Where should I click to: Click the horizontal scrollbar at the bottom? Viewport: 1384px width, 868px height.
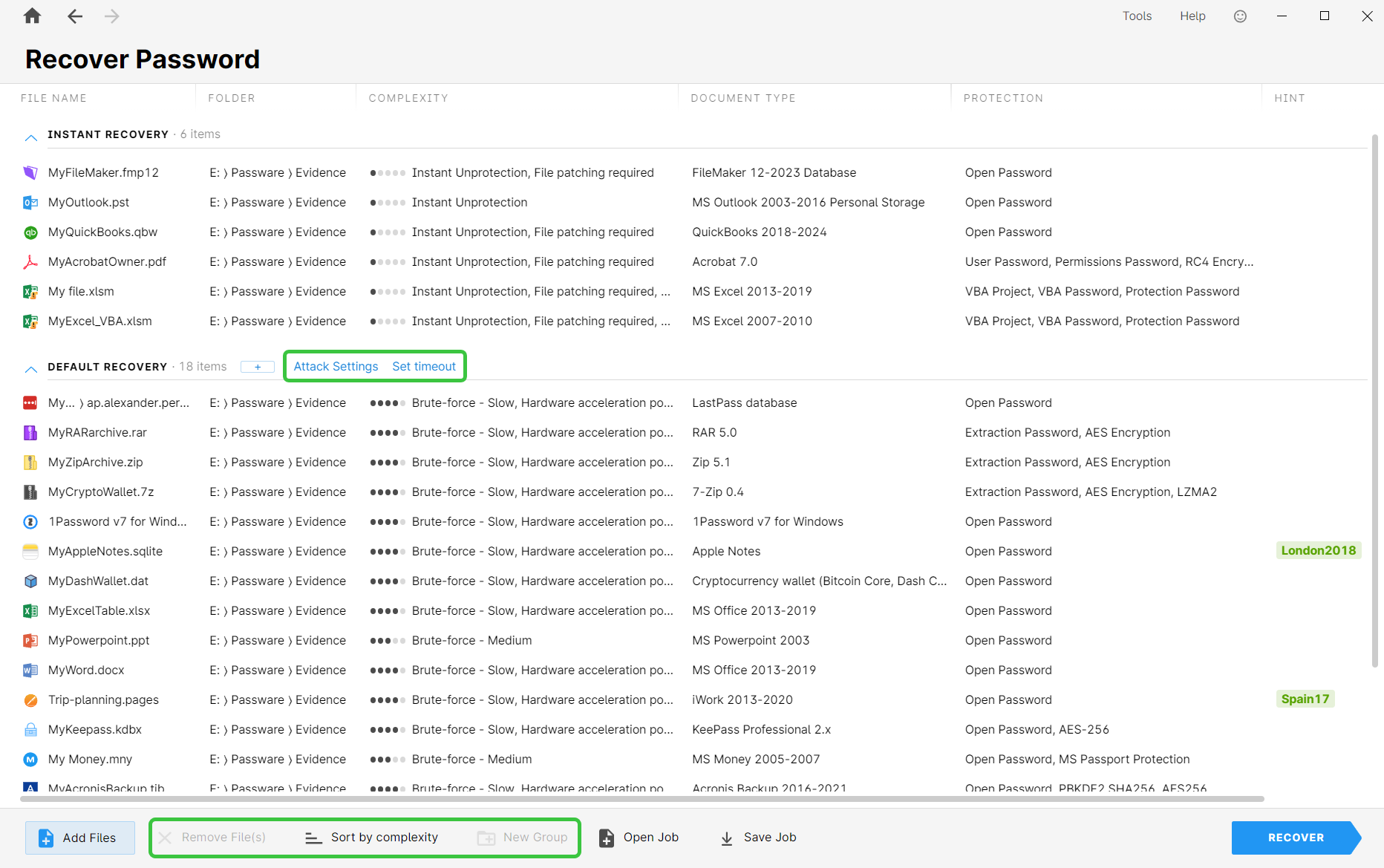pyautogui.click(x=642, y=799)
